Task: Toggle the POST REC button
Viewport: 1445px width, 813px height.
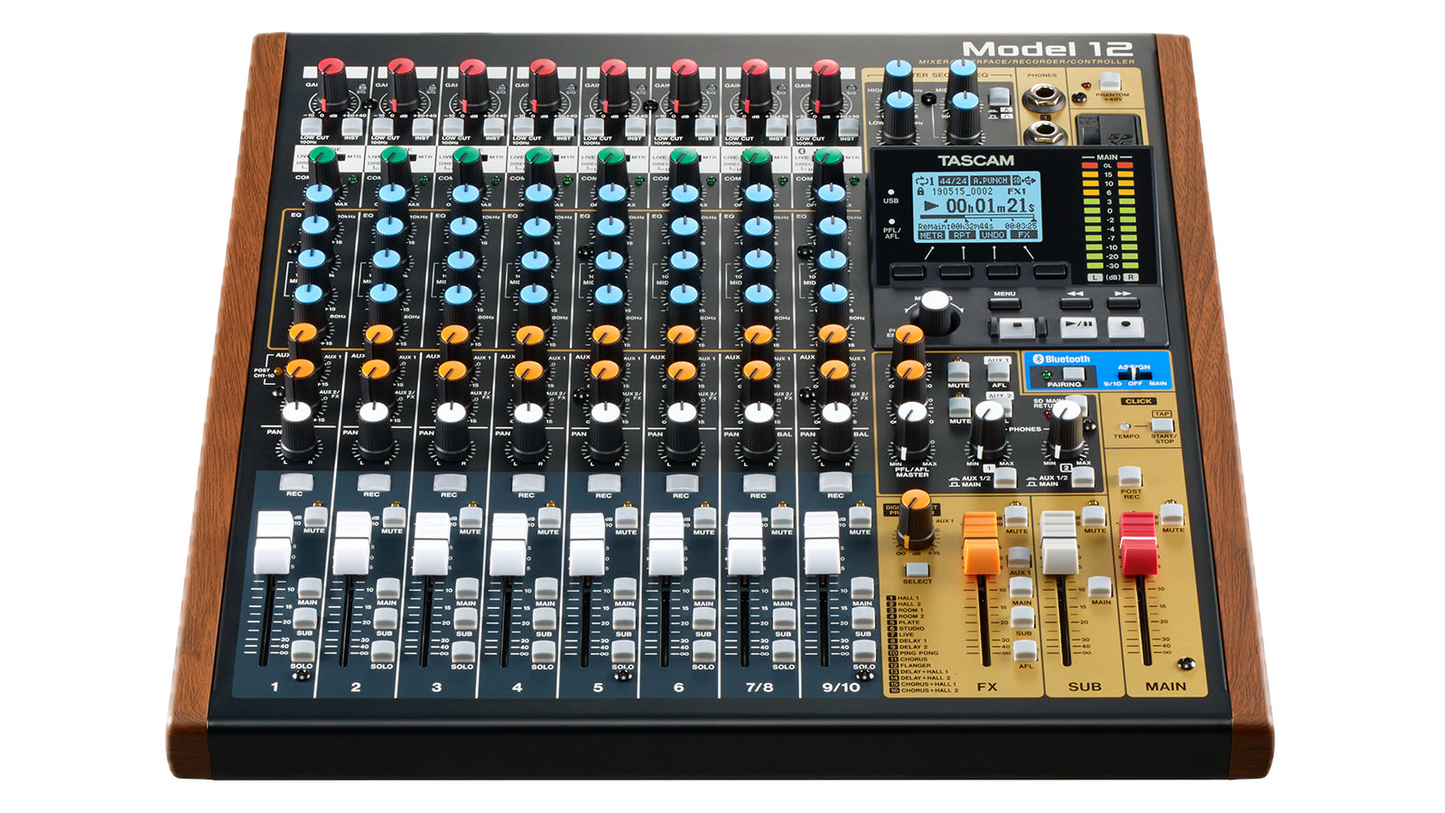Action: point(1129,476)
